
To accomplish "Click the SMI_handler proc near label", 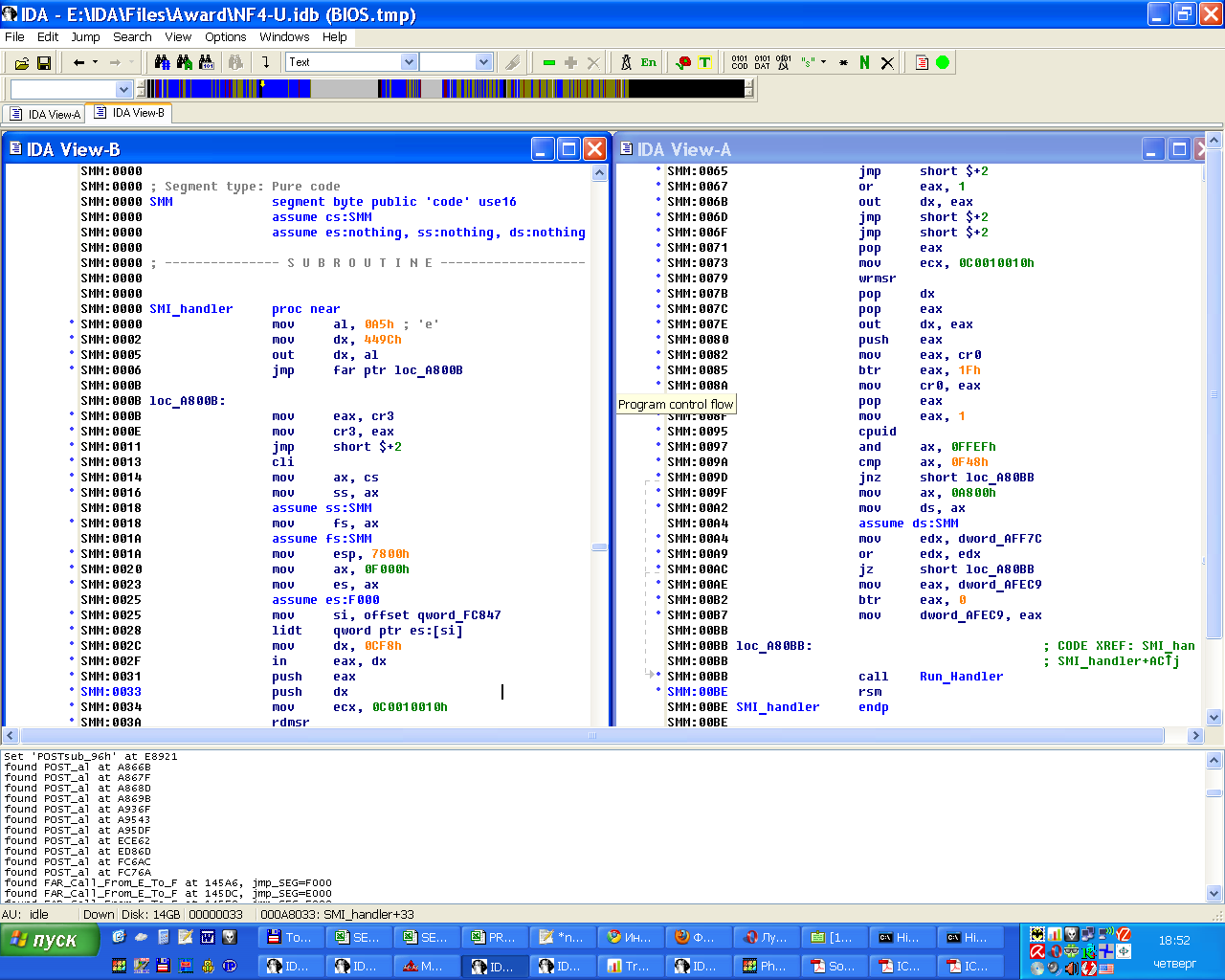I will tap(244, 309).
